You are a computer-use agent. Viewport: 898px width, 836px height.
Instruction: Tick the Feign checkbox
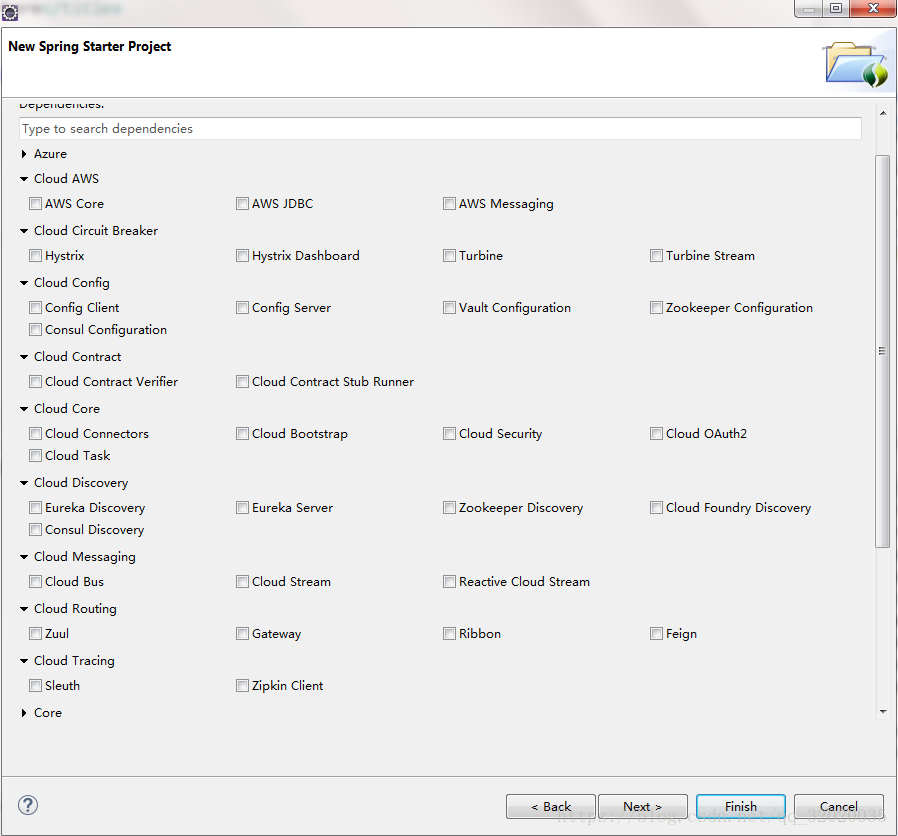(656, 633)
